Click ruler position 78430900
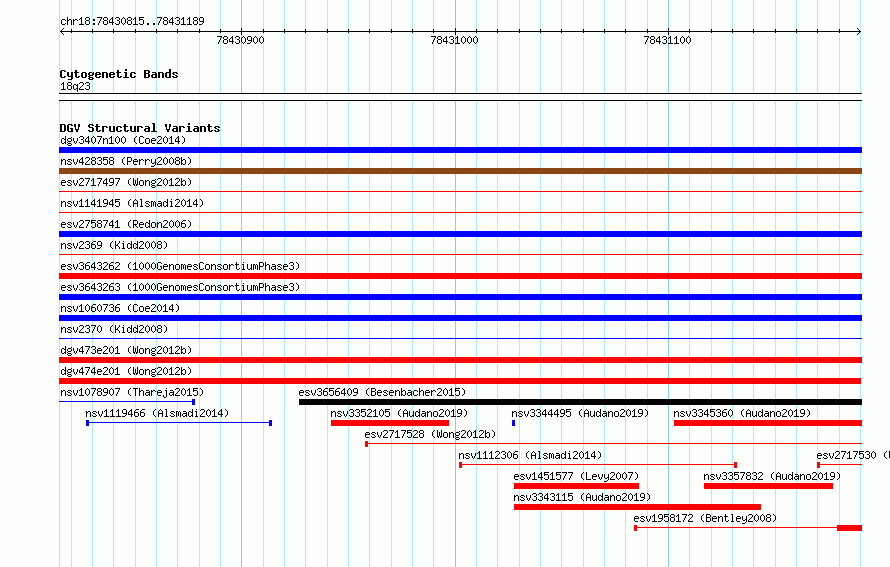The image size is (890, 567). [241, 40]
